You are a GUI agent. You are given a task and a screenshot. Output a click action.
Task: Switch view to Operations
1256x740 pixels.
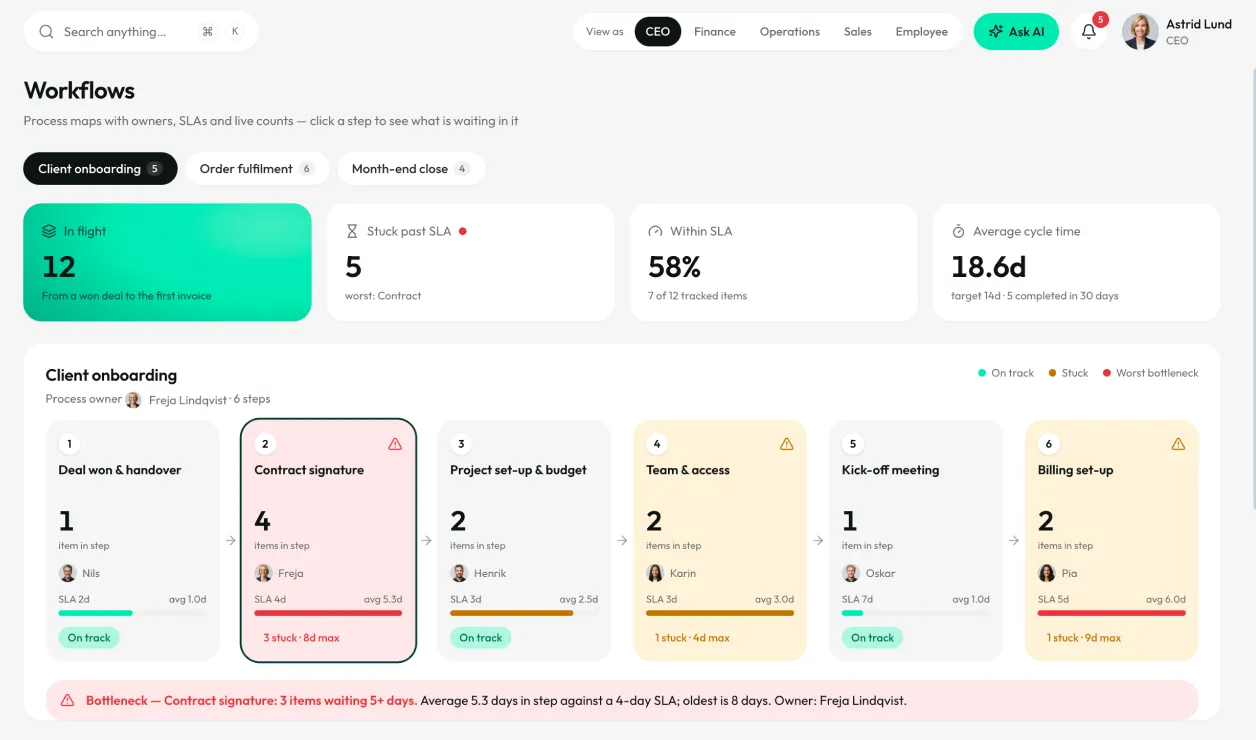click(790, 32)
